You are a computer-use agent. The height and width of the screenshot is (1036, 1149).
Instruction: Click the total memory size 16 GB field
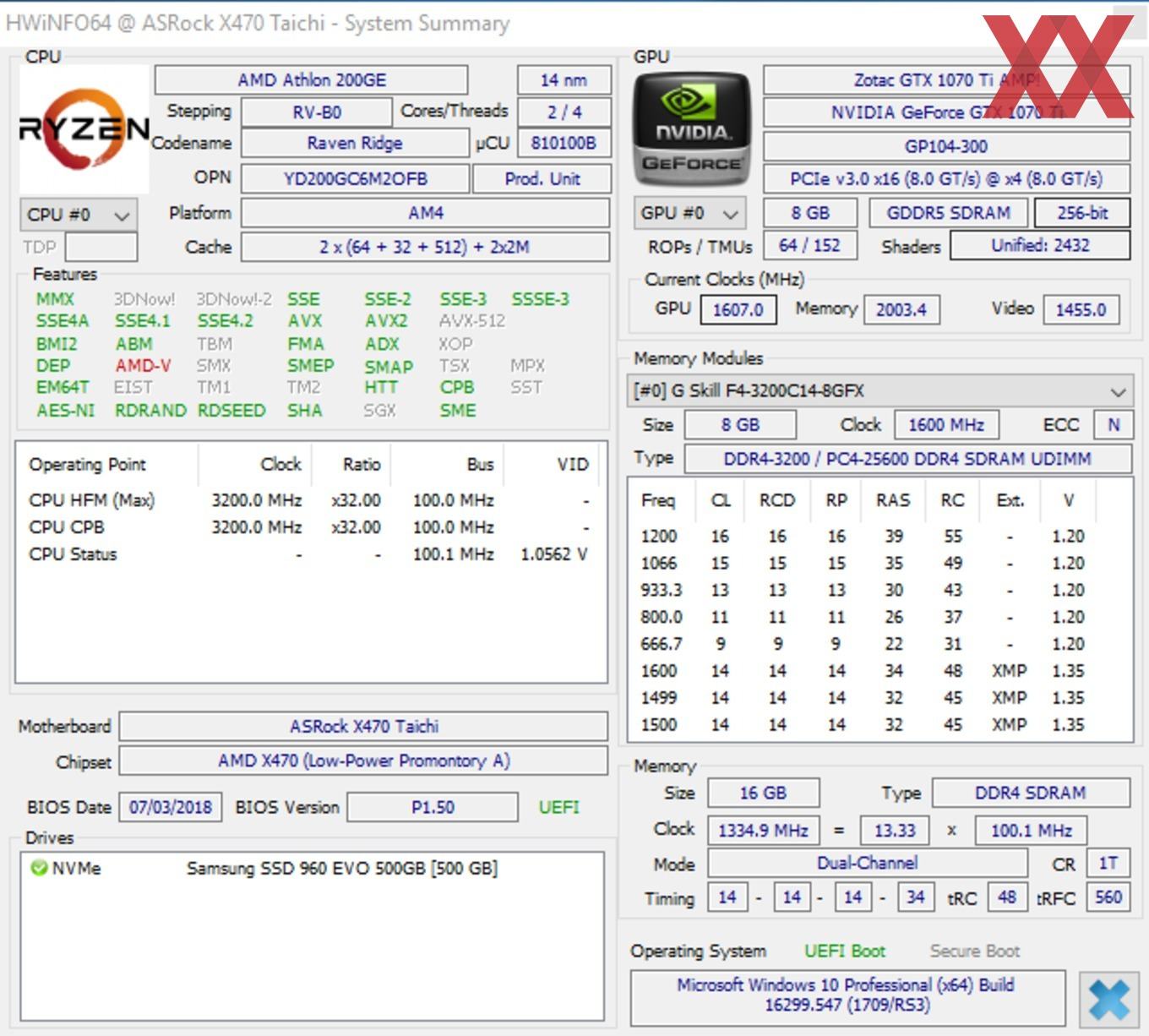click(763, 793)
